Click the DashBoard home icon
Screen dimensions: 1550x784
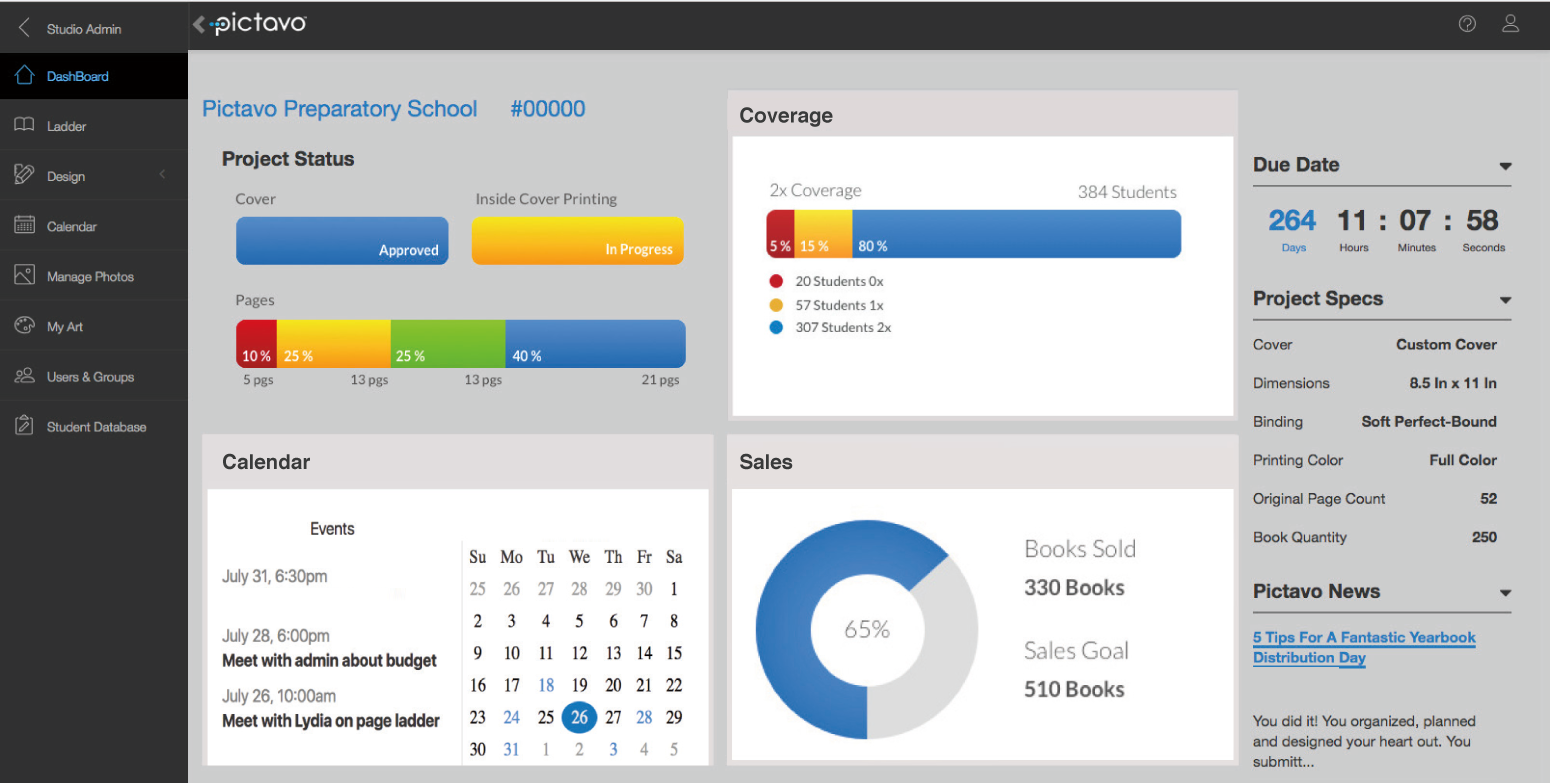pos(25,76)
